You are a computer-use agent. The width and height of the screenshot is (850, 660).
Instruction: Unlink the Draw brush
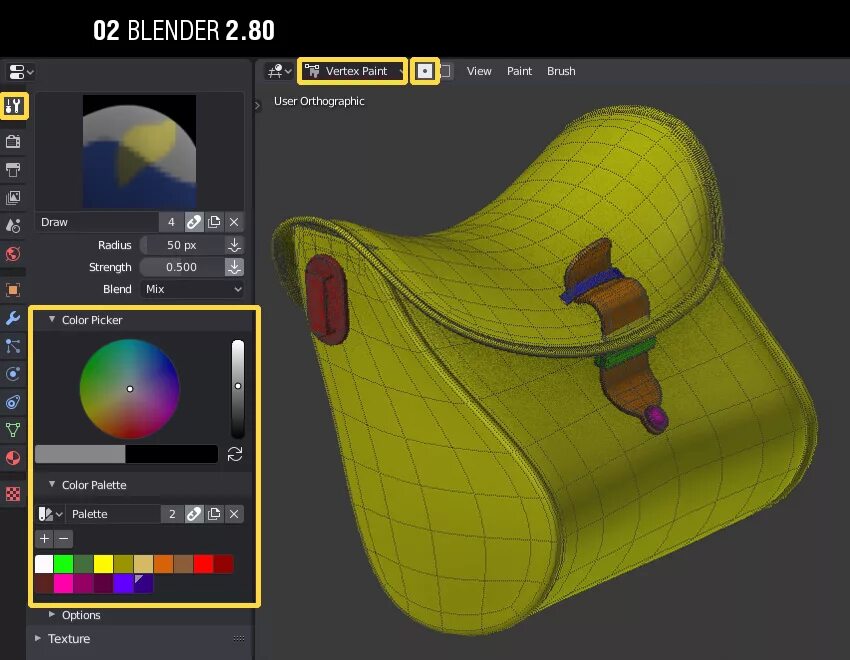point(234,222)
